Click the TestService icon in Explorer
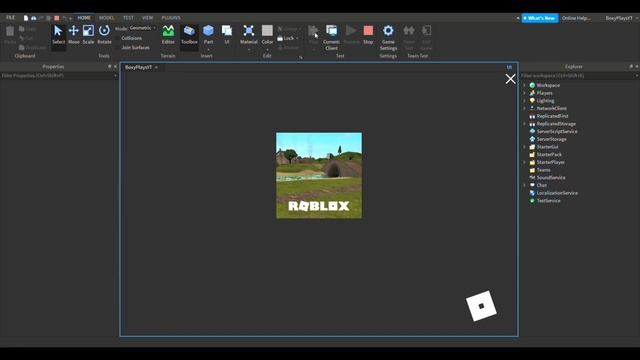The height and width of the screenshot is (360, 640). pyautogui.click(x=532, y=201)
